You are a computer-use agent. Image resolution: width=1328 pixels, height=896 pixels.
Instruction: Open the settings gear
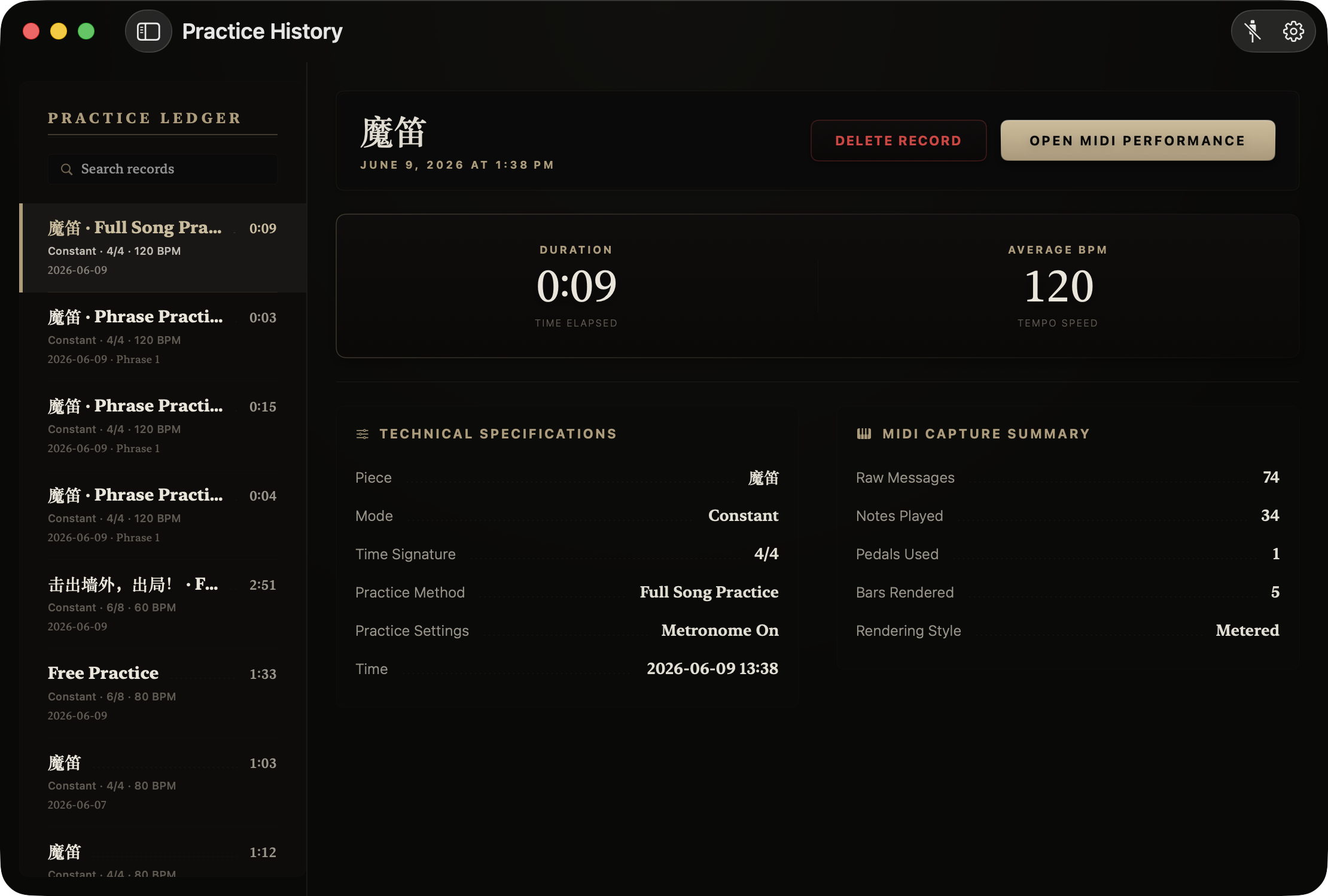coord(1293,31)
